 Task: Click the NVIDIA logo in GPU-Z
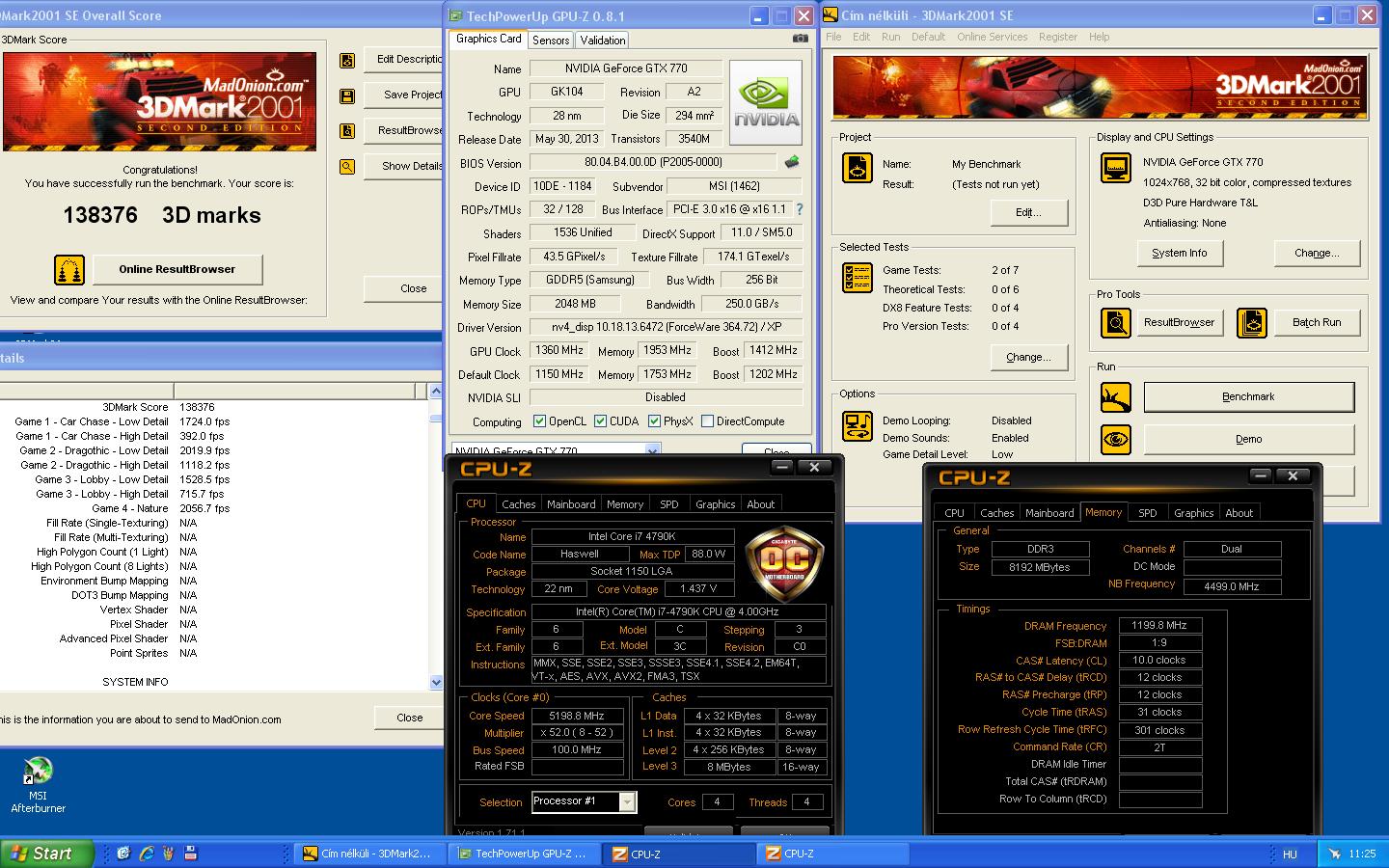point(766,102)
